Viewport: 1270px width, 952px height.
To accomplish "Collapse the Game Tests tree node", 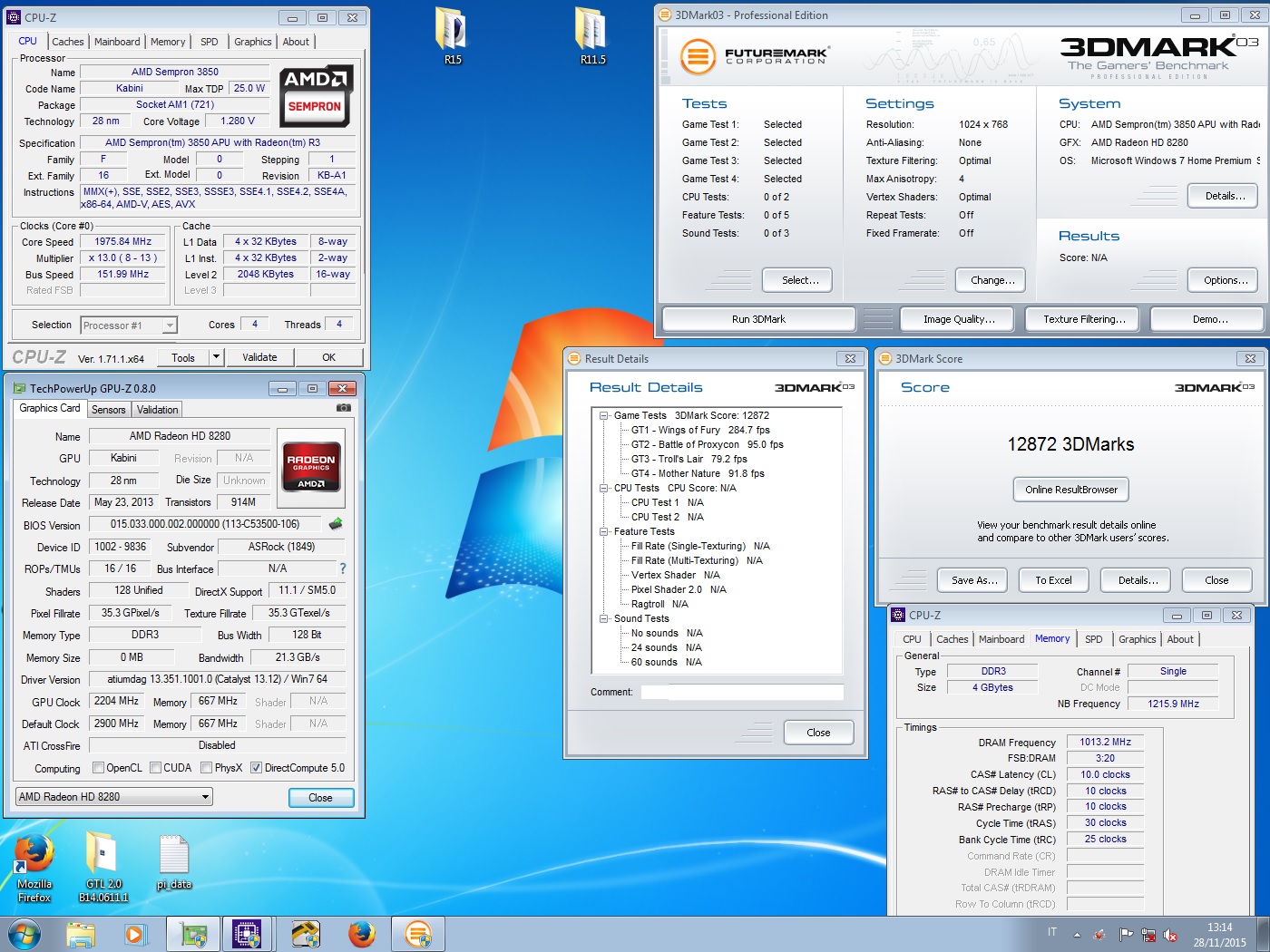I will pyautogui.click(x=603, y=415).
